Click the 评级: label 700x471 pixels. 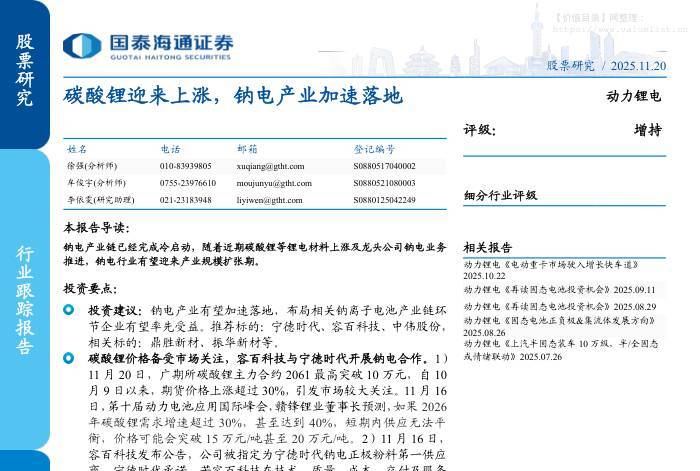pyautogui.click(x=479, y=130)
